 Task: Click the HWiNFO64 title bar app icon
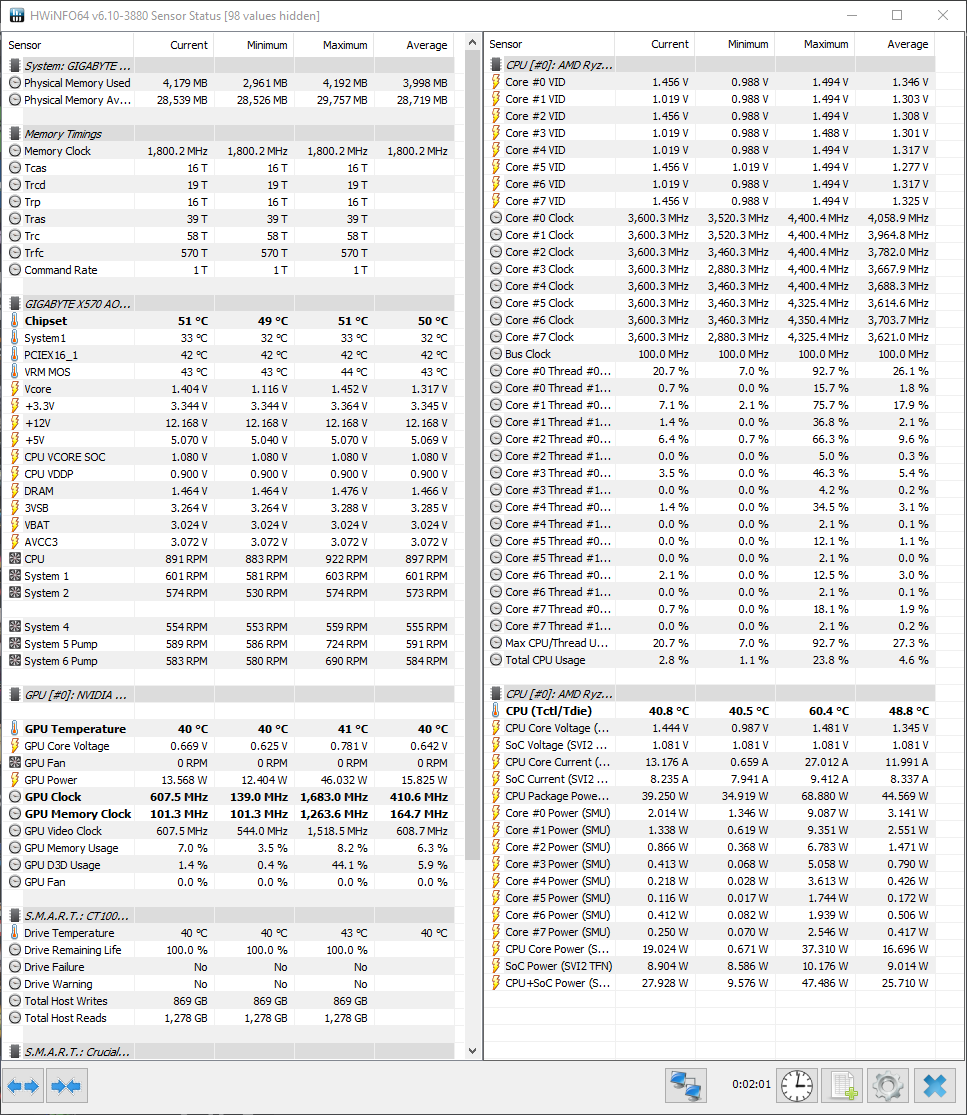tap(16, 15)
